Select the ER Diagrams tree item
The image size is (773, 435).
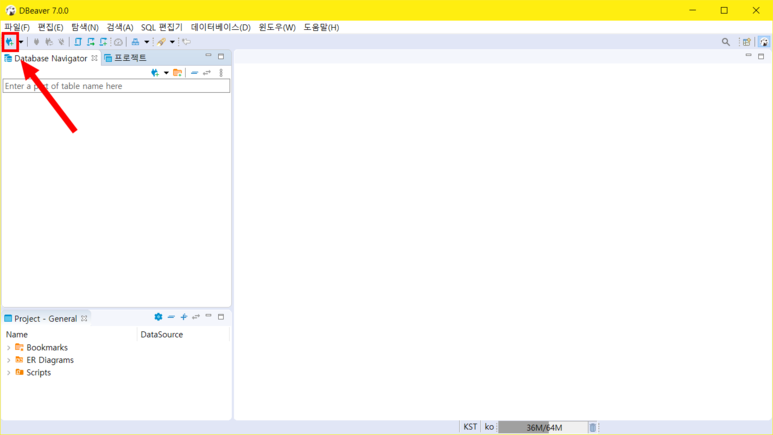tap(50, 360)
